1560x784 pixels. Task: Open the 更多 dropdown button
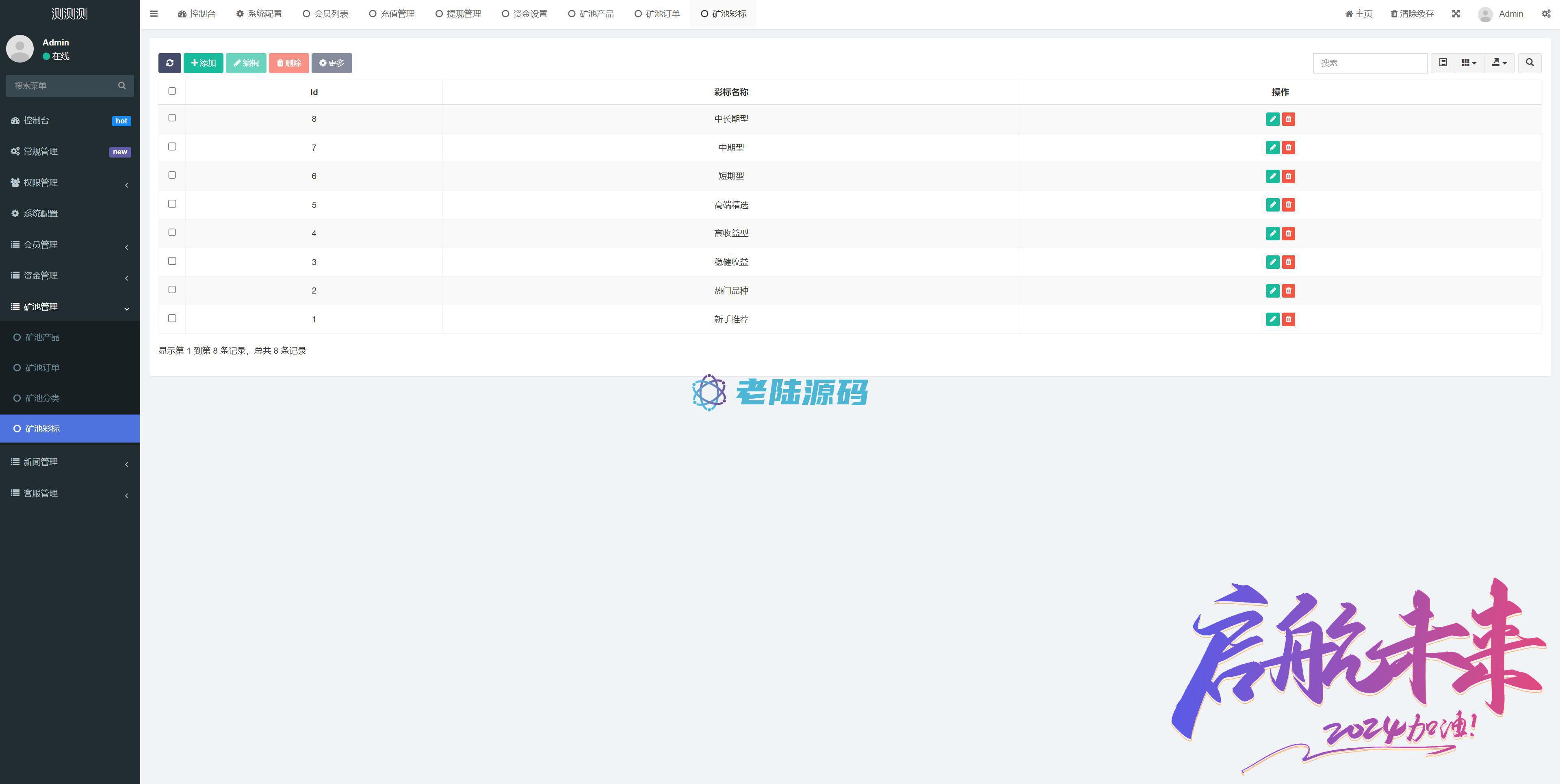point(332,63)
